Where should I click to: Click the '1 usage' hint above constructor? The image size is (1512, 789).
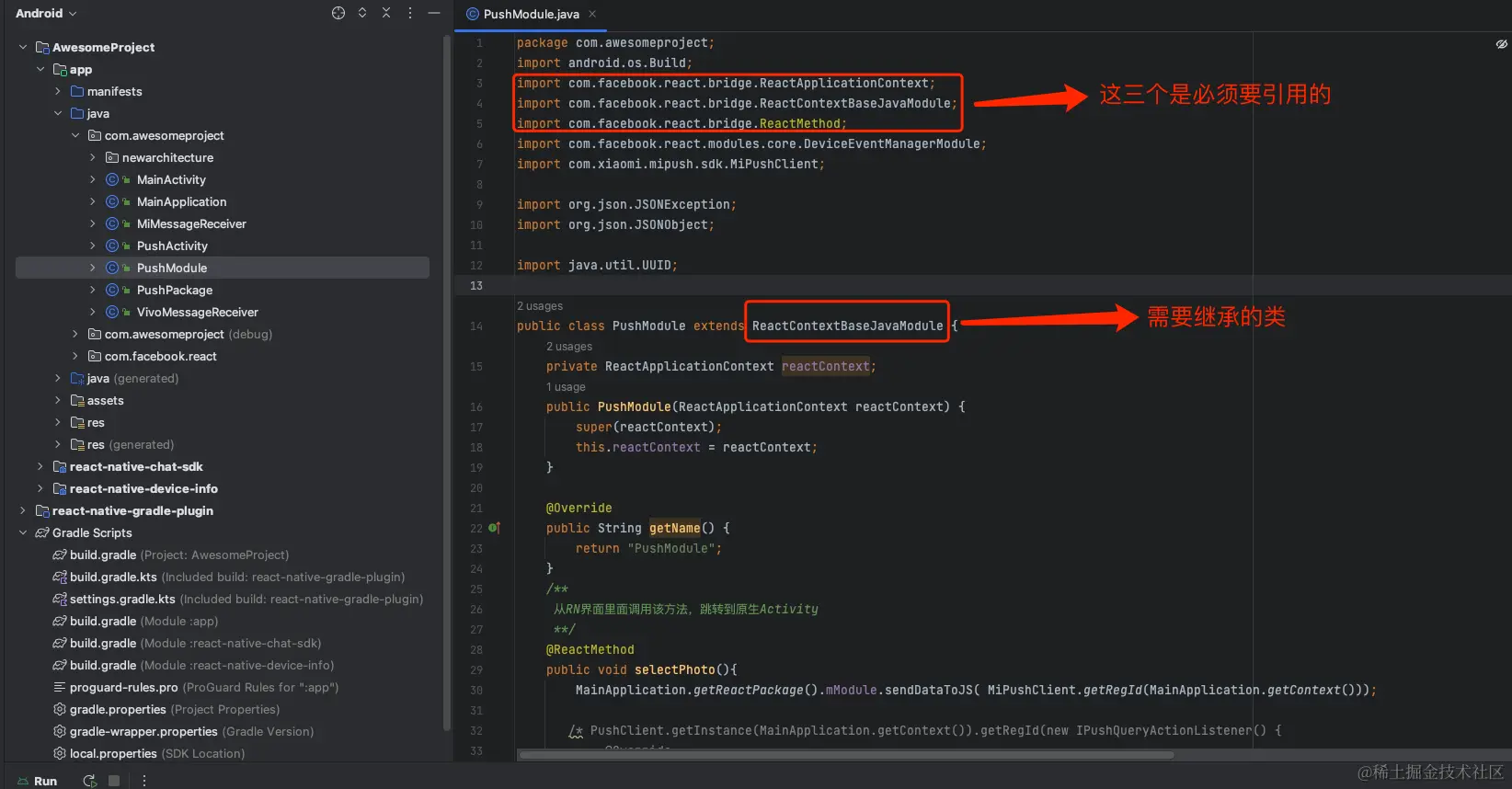(566, 387)
